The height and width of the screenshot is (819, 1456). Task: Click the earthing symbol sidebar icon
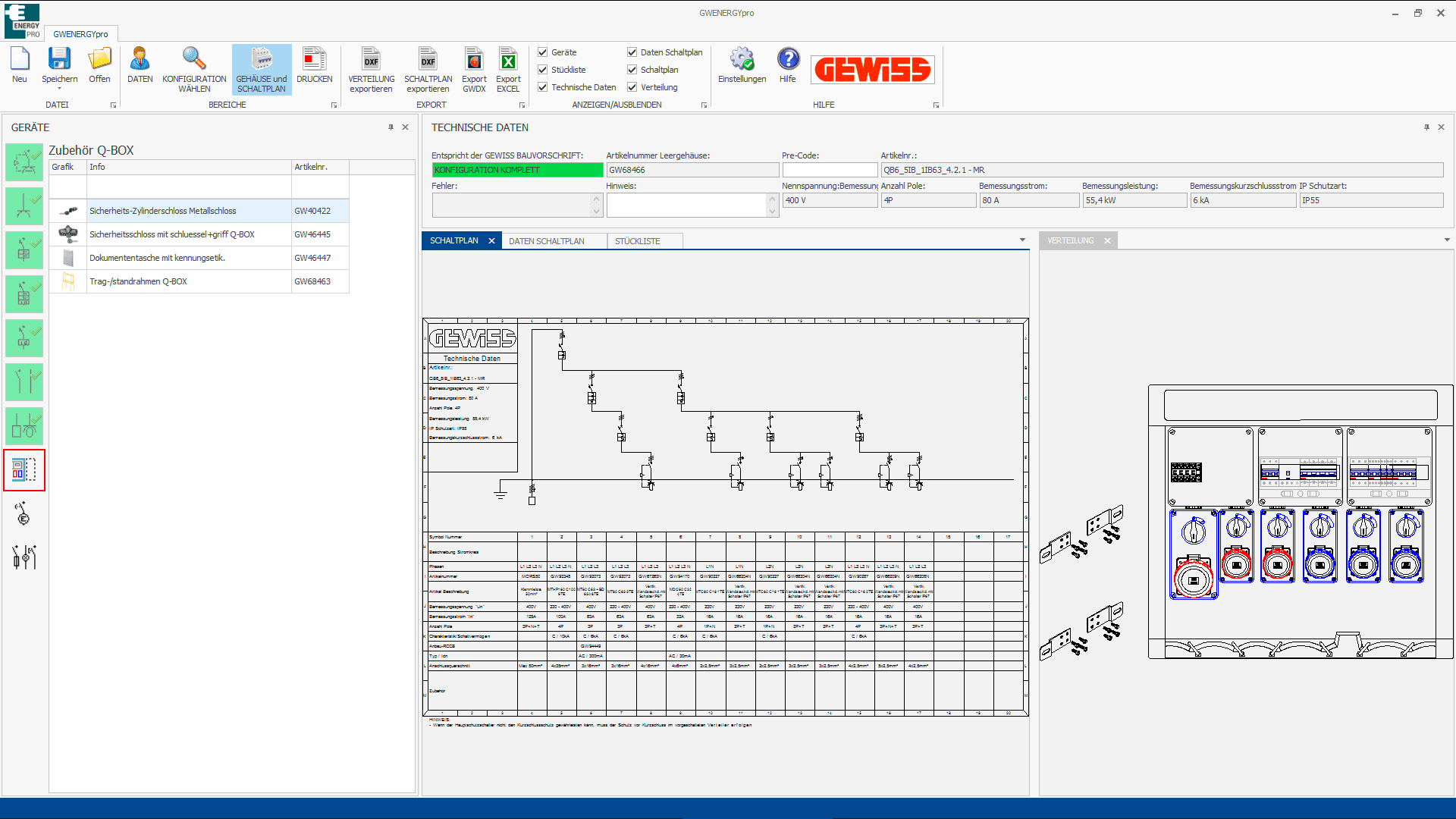[24, 513]
